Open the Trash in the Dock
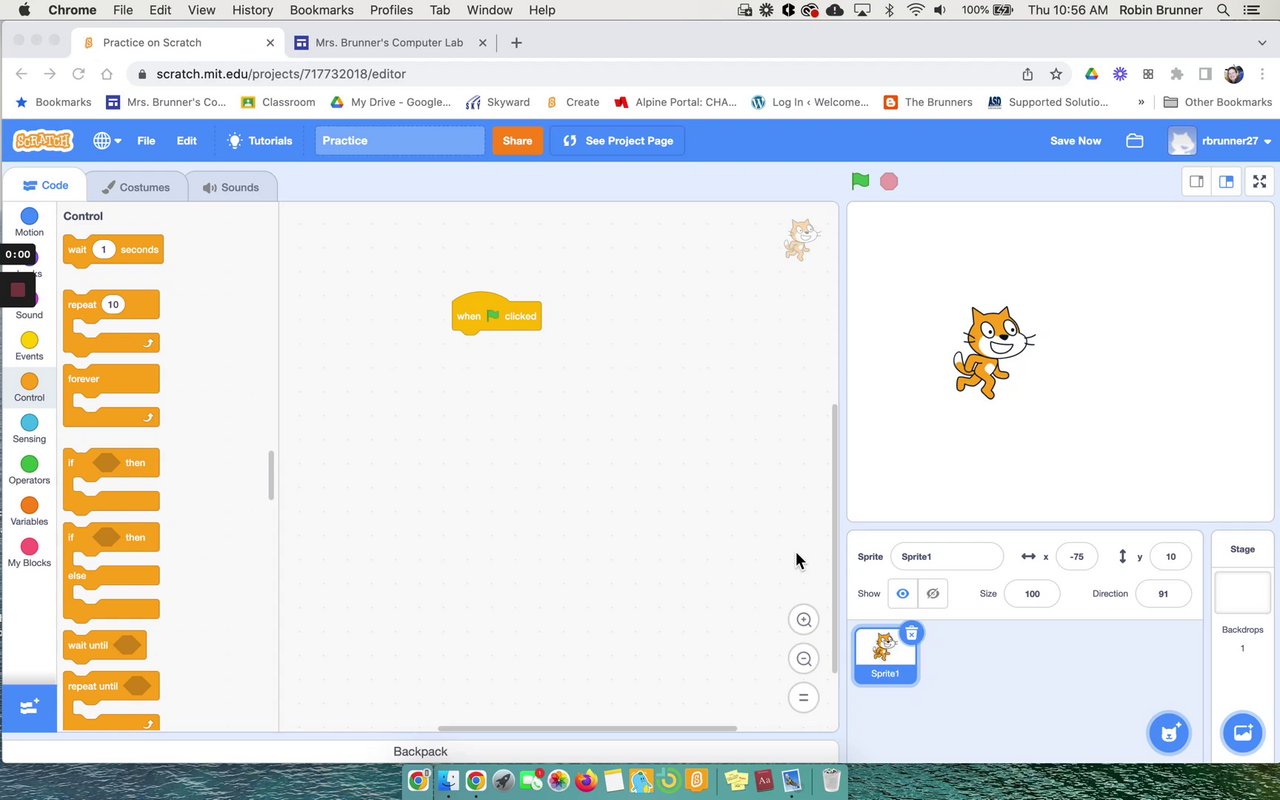The width and height of the screenshot is (1280, 800). click(831, 780)
